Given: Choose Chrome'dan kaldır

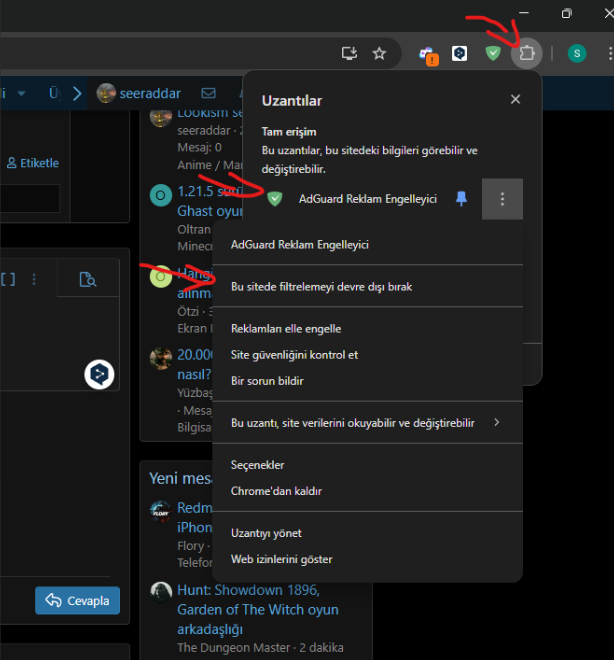Looking at the screenshot, I should (367, 491).
